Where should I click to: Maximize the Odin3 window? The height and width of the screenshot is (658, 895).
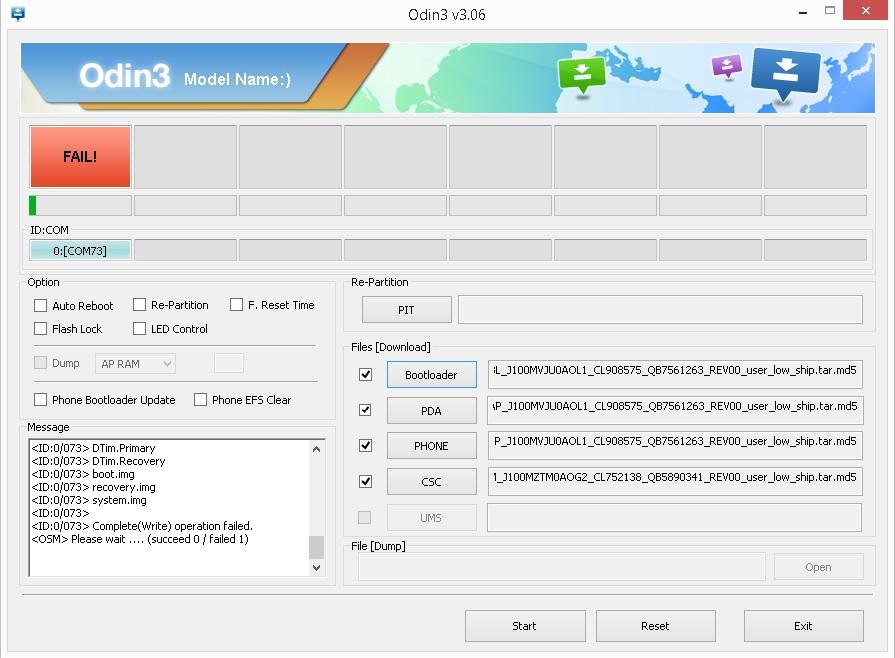(x=830, y=11)
